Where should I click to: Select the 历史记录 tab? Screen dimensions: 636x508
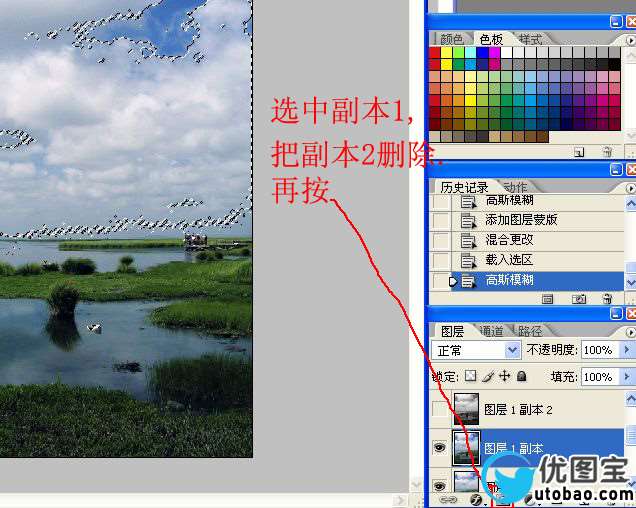(x=464, y=187)
